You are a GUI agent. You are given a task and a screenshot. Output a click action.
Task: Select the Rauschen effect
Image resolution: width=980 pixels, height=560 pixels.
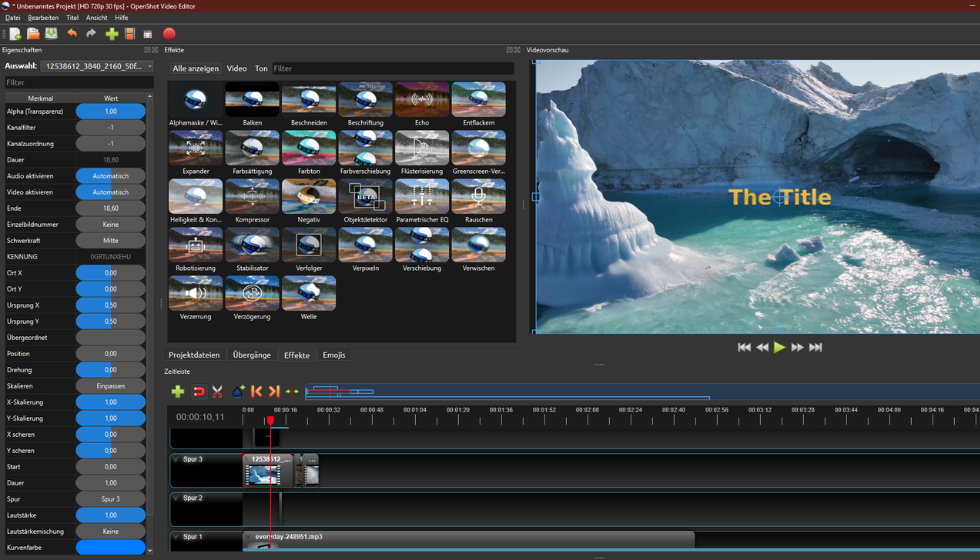tap(479, 196)
